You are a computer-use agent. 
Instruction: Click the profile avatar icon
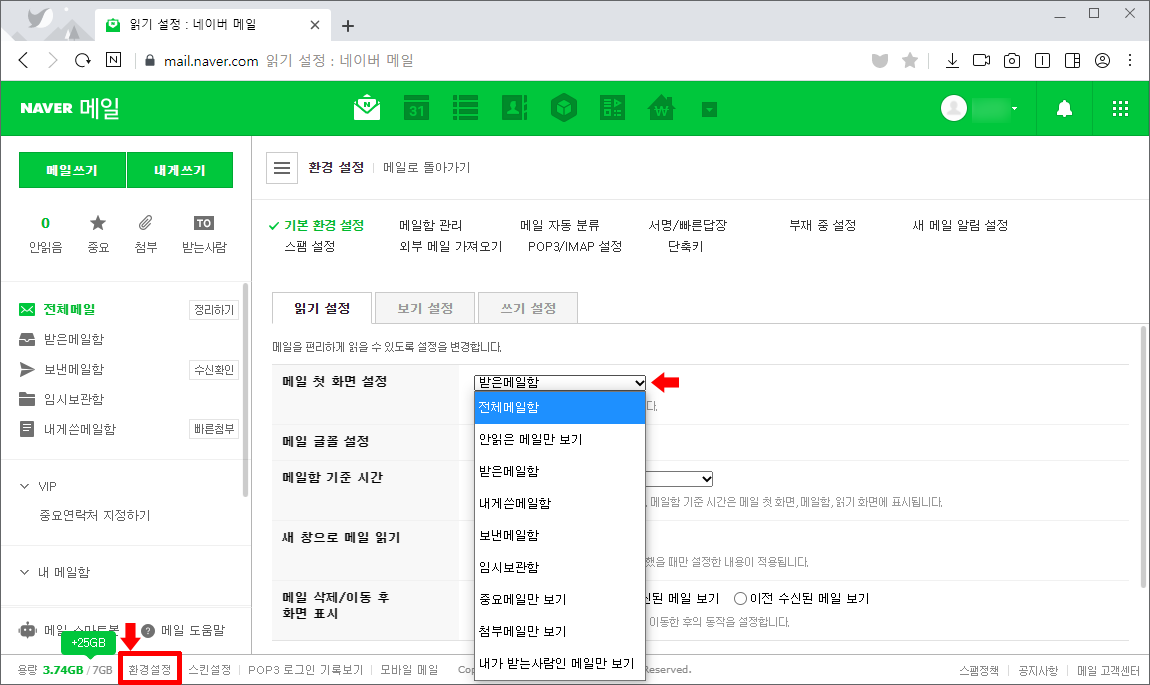click(x=953, y=109)
